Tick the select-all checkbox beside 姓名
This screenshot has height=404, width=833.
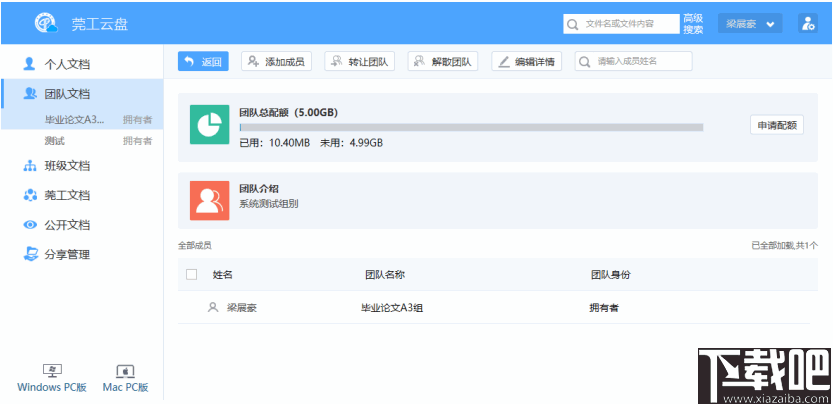click(191, 274)
